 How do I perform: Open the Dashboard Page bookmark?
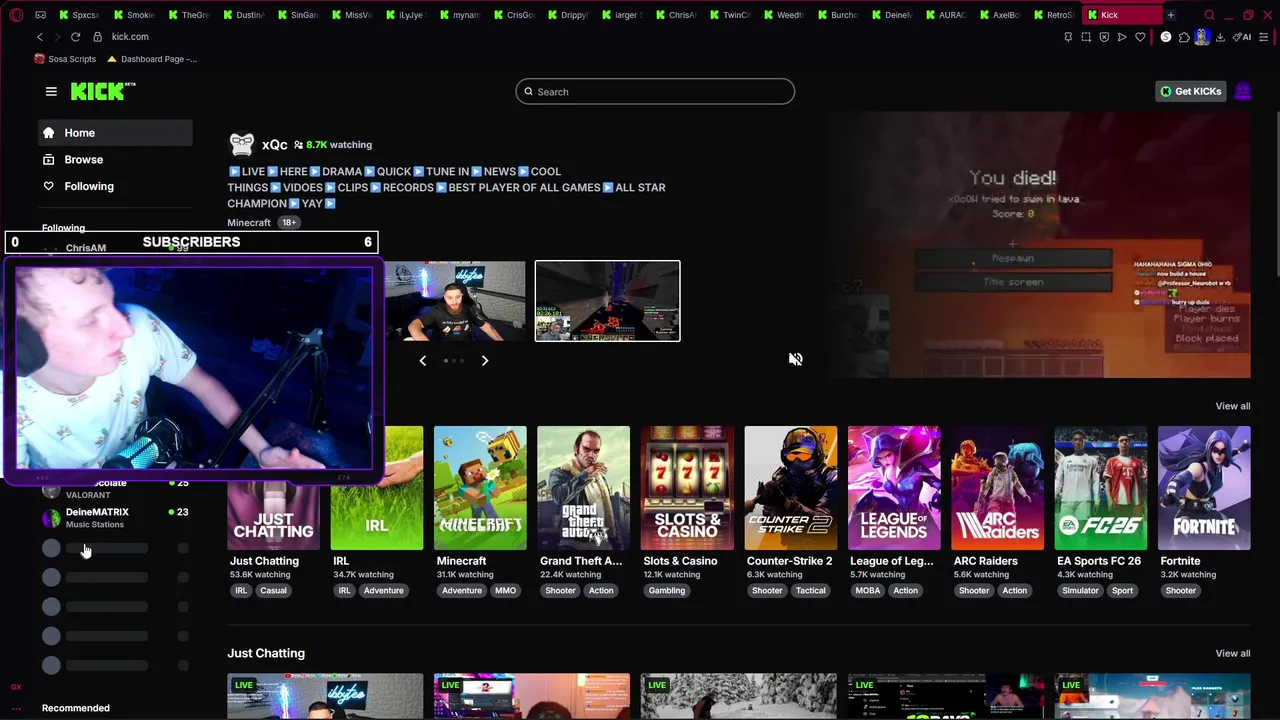click(x=152, y=59)
